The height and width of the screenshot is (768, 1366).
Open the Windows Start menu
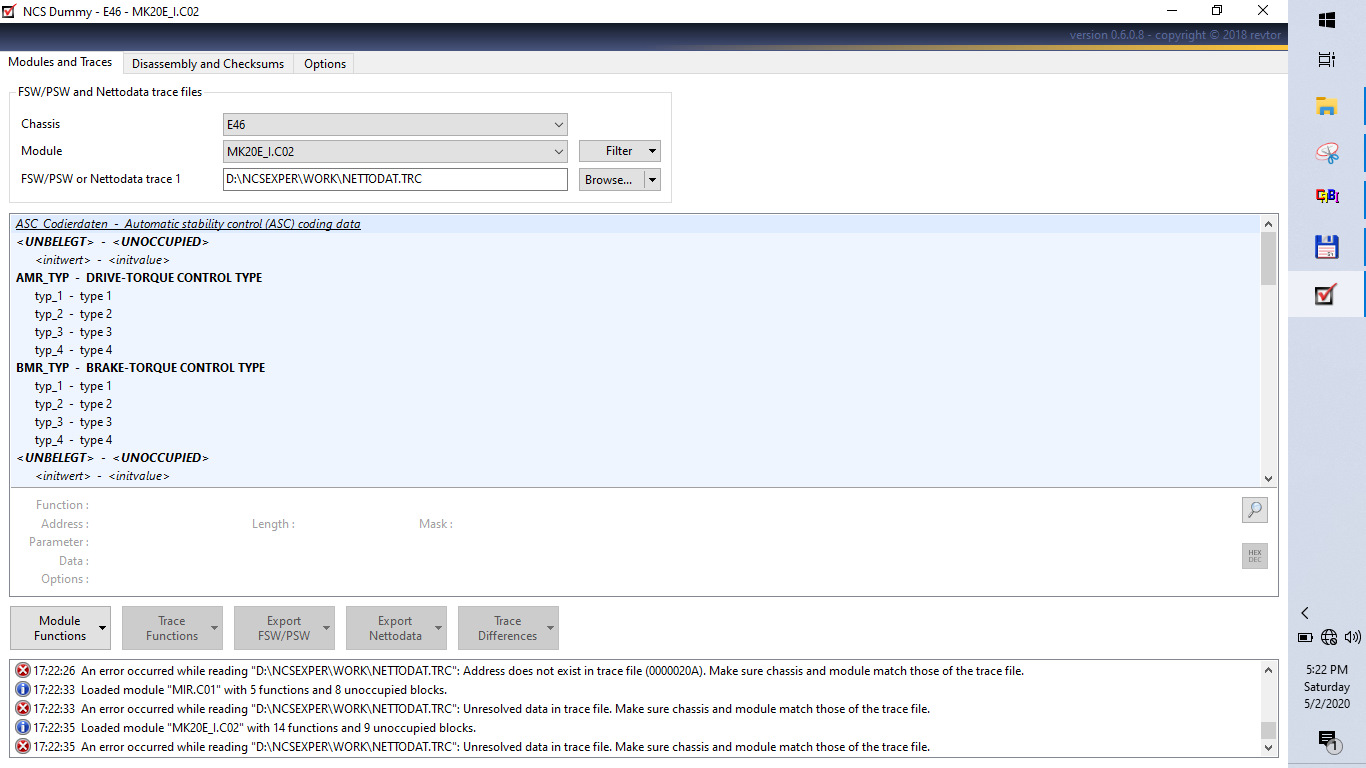[1327, 20]
